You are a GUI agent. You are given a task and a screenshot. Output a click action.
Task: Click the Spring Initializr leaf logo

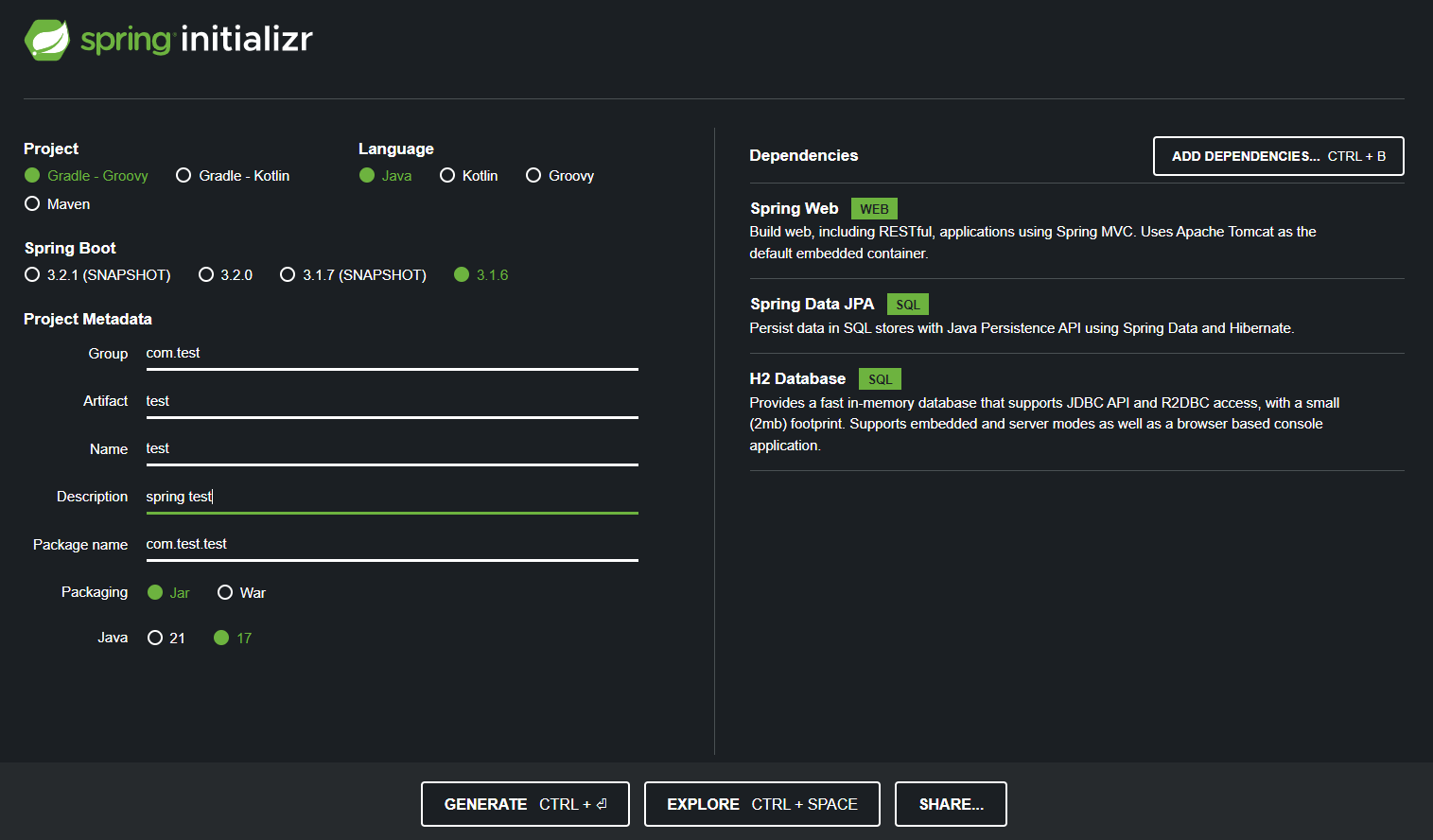(47, 40)
